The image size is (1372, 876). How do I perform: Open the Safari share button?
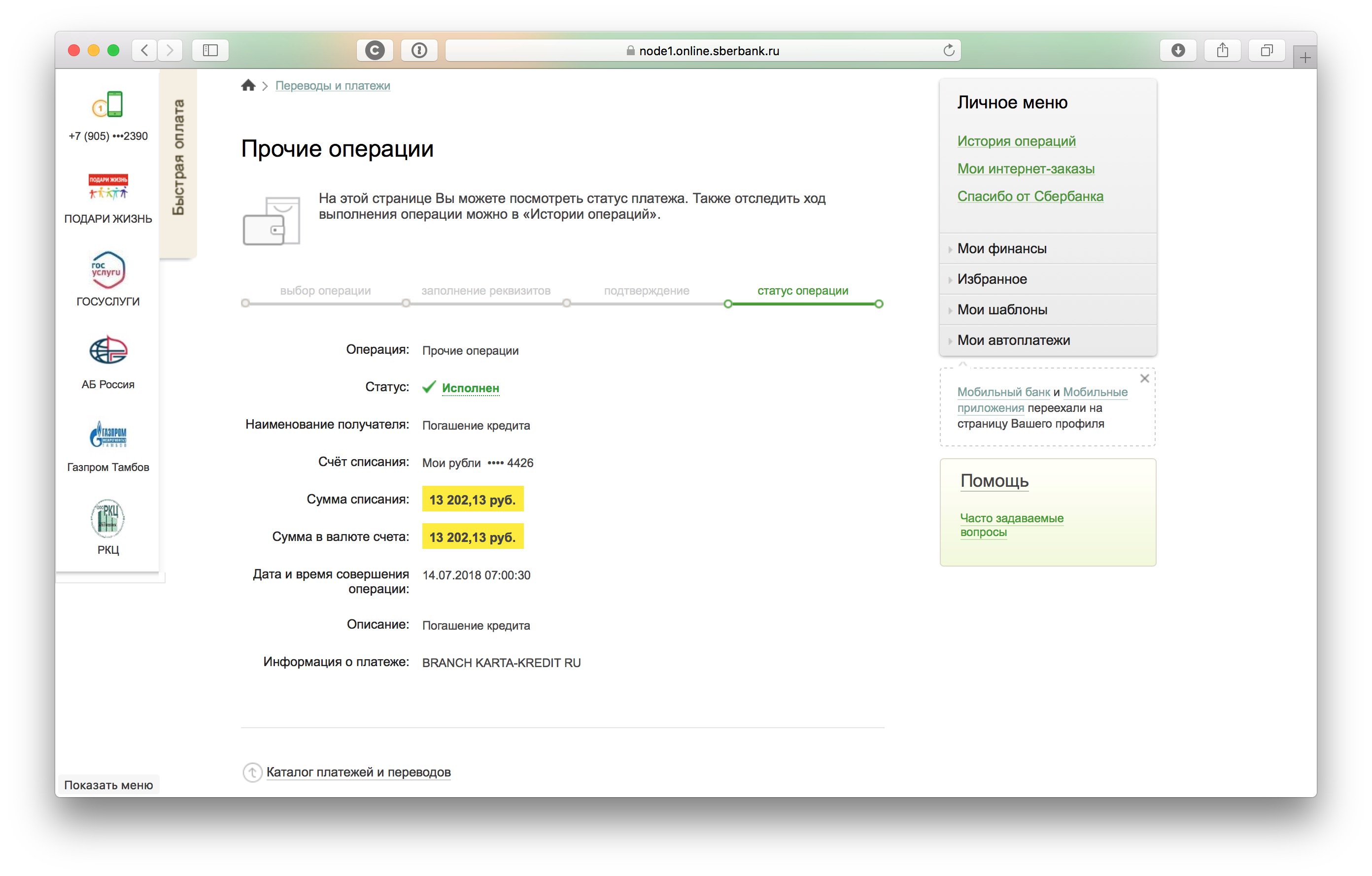[x=1222, y=50]
